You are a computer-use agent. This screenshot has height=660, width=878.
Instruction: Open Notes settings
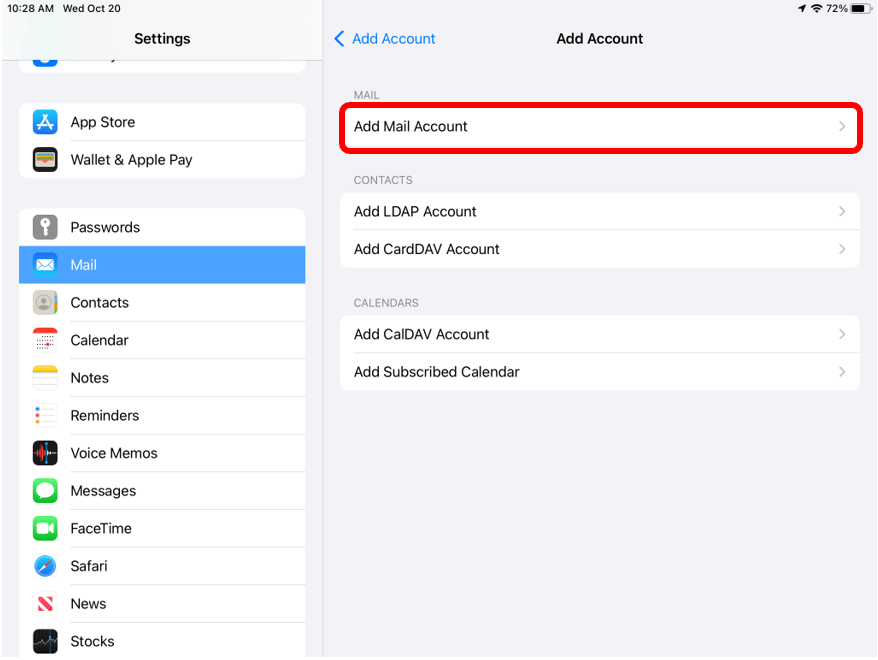coord(162,377)
